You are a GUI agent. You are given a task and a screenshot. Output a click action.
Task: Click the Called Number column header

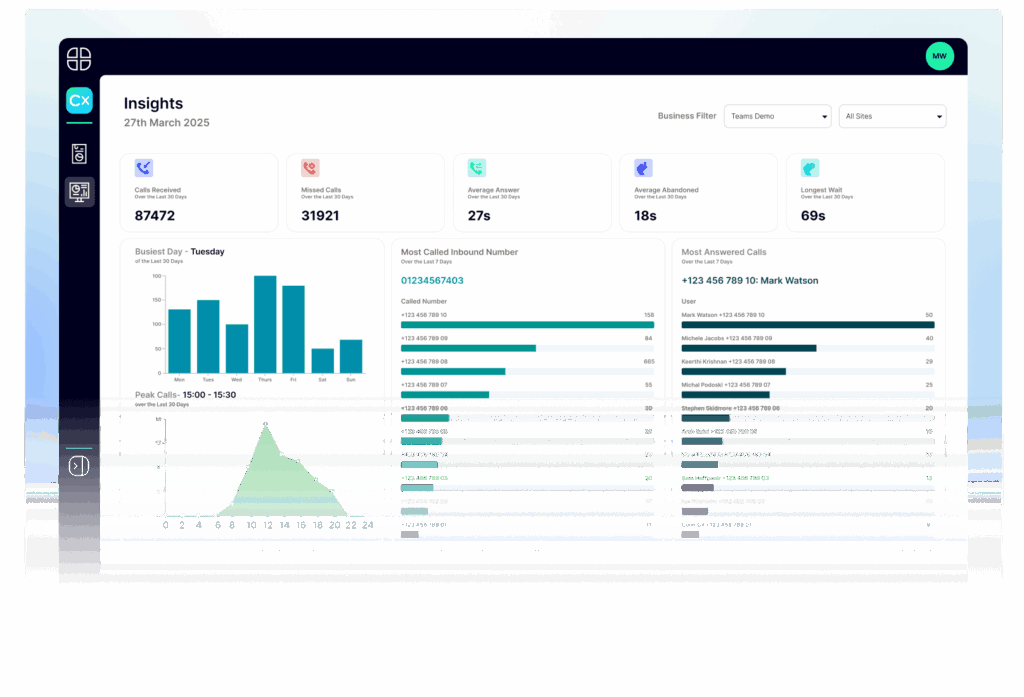(x=424, y=301)
